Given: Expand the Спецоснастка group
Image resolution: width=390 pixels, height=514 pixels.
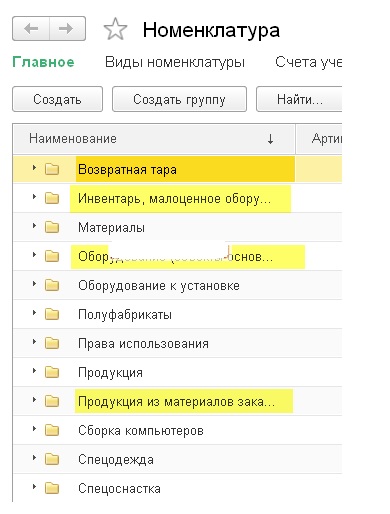Looking at the screenshot, I should [x=34, y=486].
